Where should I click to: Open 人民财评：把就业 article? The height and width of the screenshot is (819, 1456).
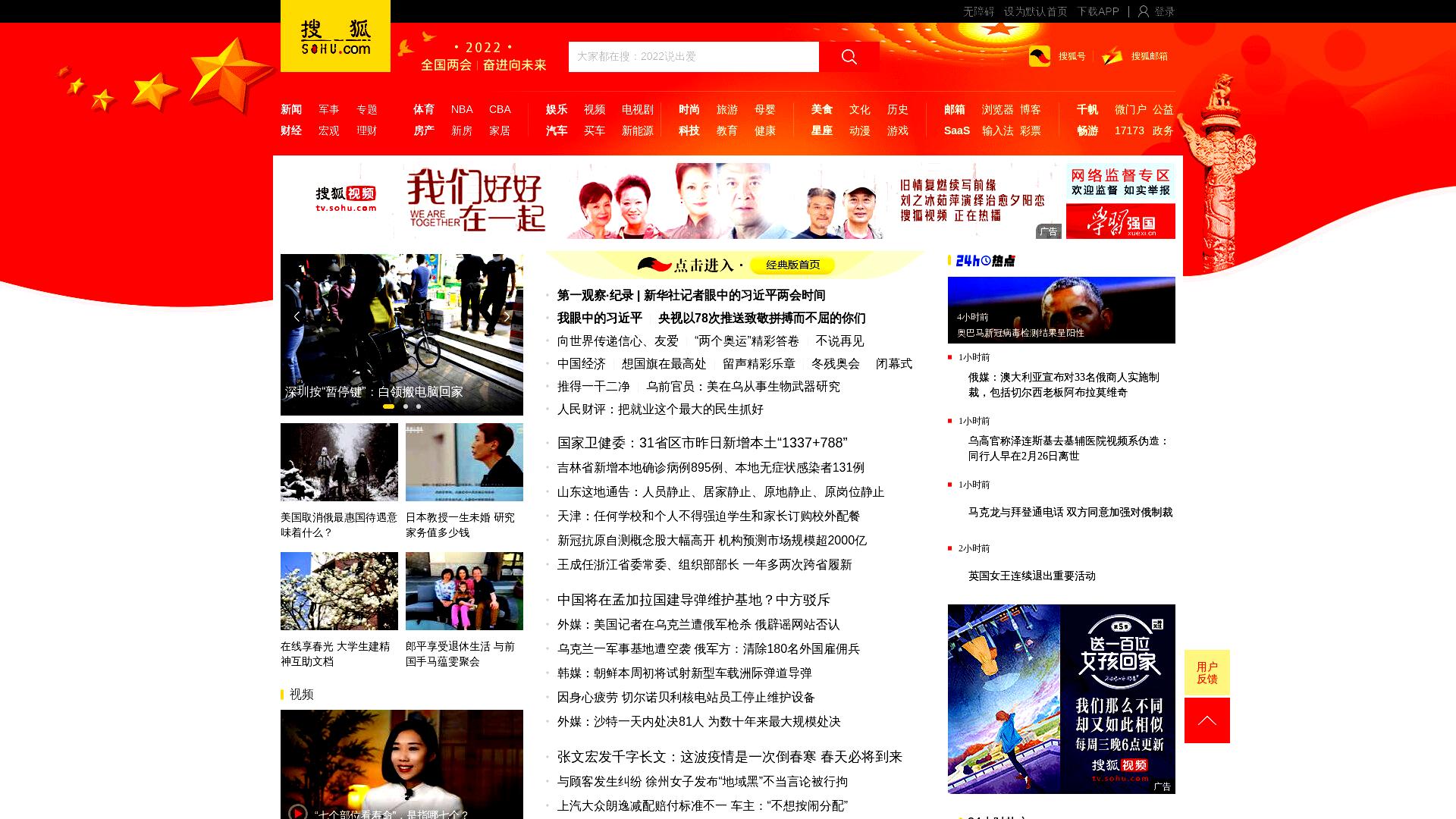click(660, 409)
